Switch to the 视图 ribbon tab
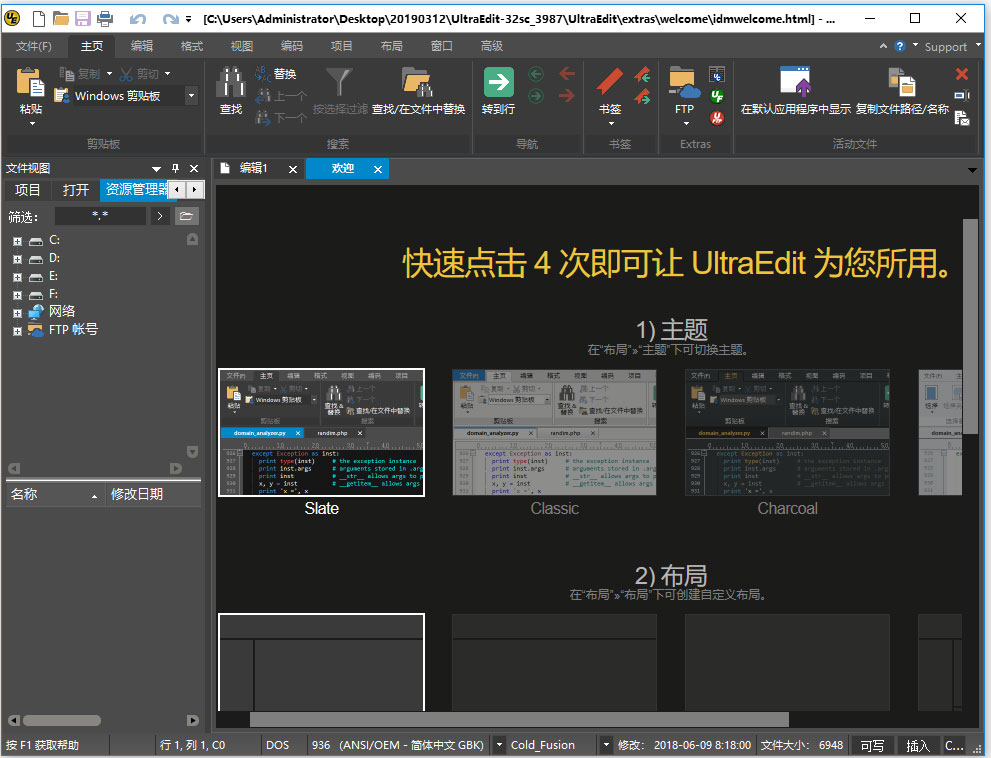This screenshot has height=758, width=991. point(241,46)
